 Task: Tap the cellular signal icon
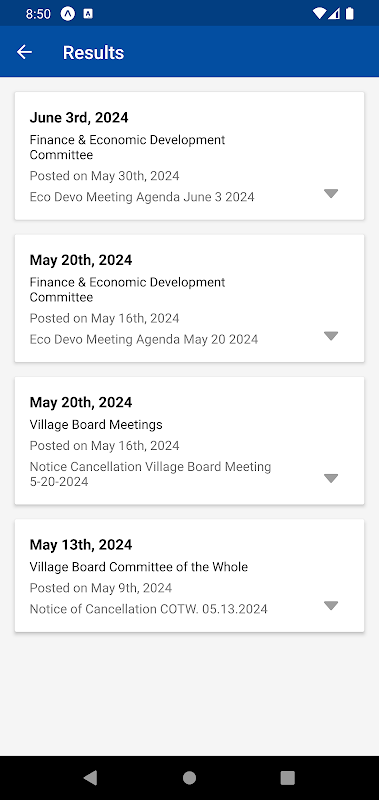[334, 14]
